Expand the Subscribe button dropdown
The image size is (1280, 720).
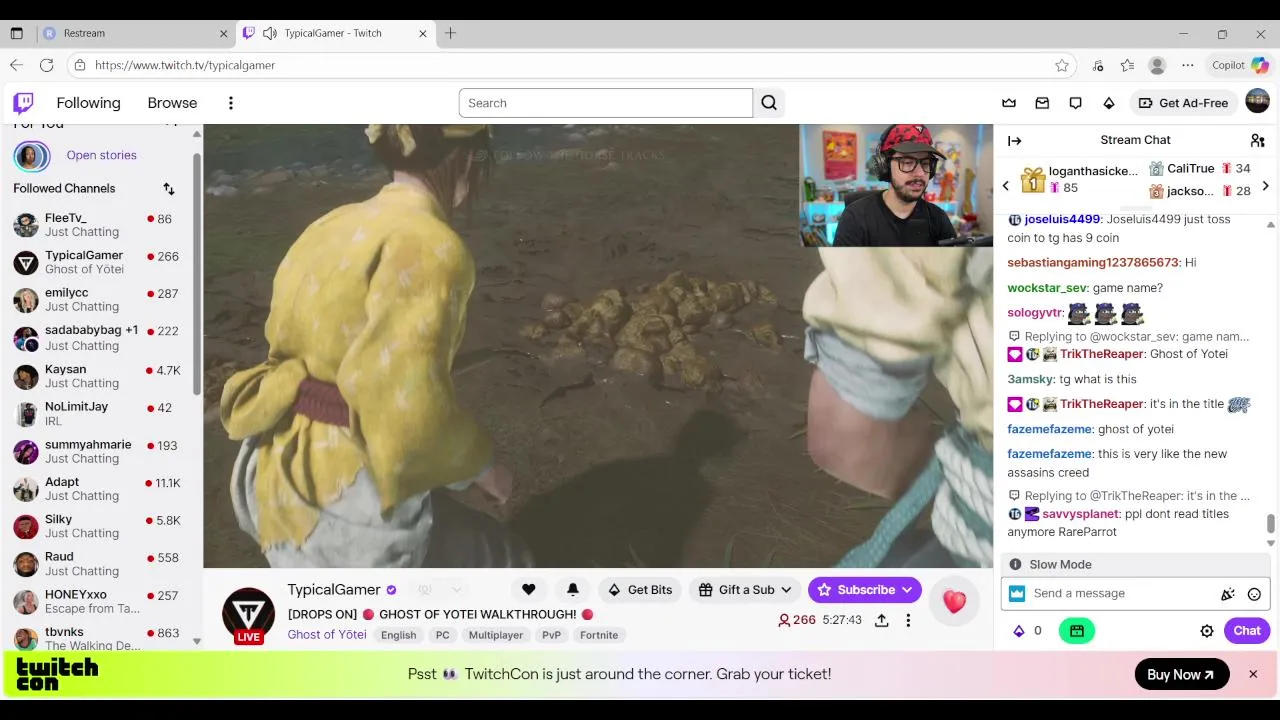907,590
